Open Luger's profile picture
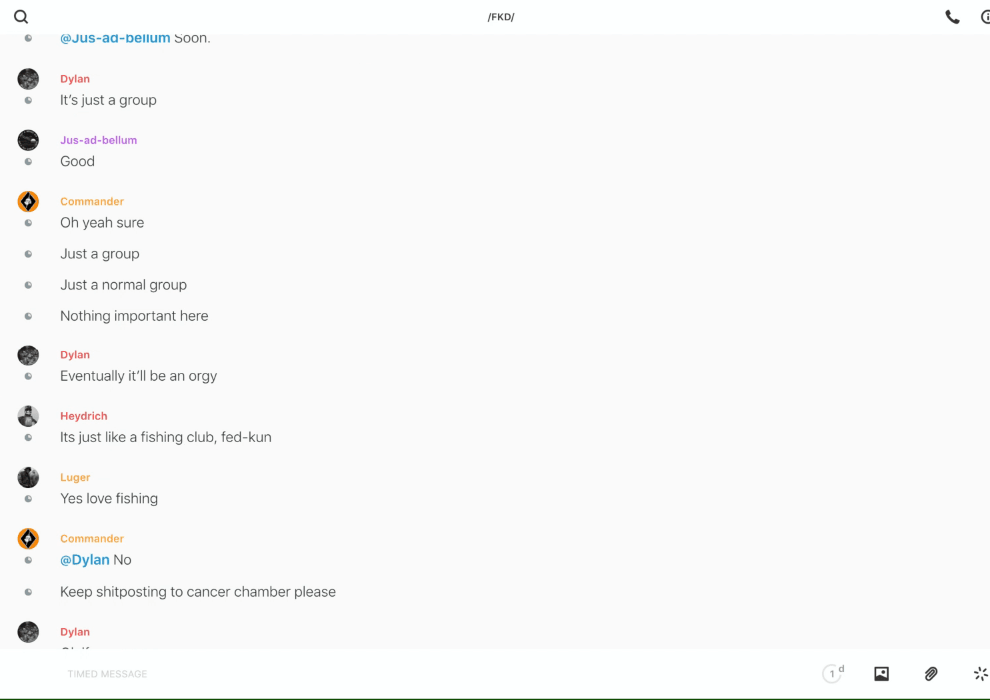The height and width of the screenshot is (700, 990). 28,478
